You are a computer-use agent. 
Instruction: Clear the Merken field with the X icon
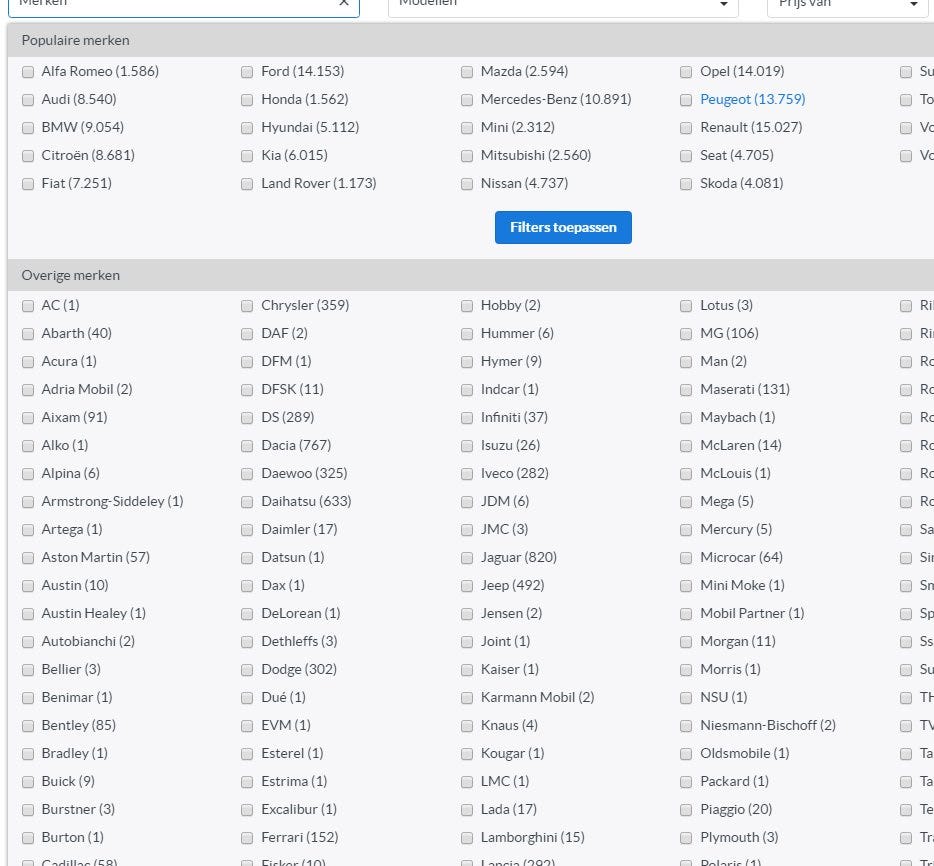click(344, 3)
